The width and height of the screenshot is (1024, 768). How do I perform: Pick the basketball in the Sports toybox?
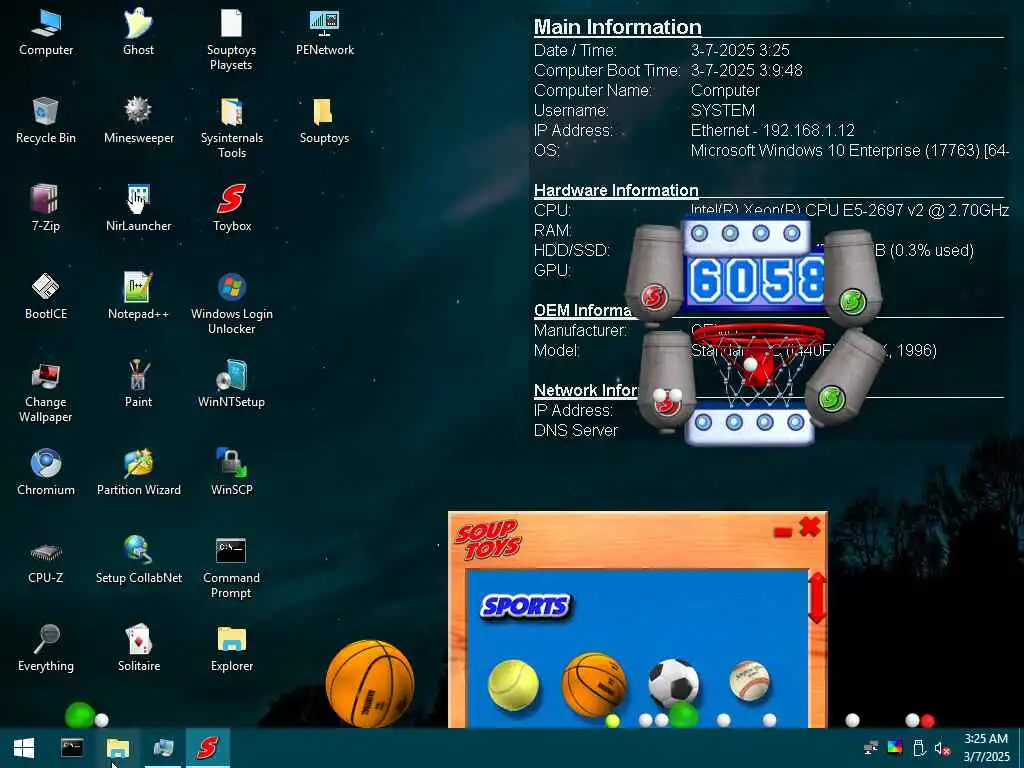[594, 684]
